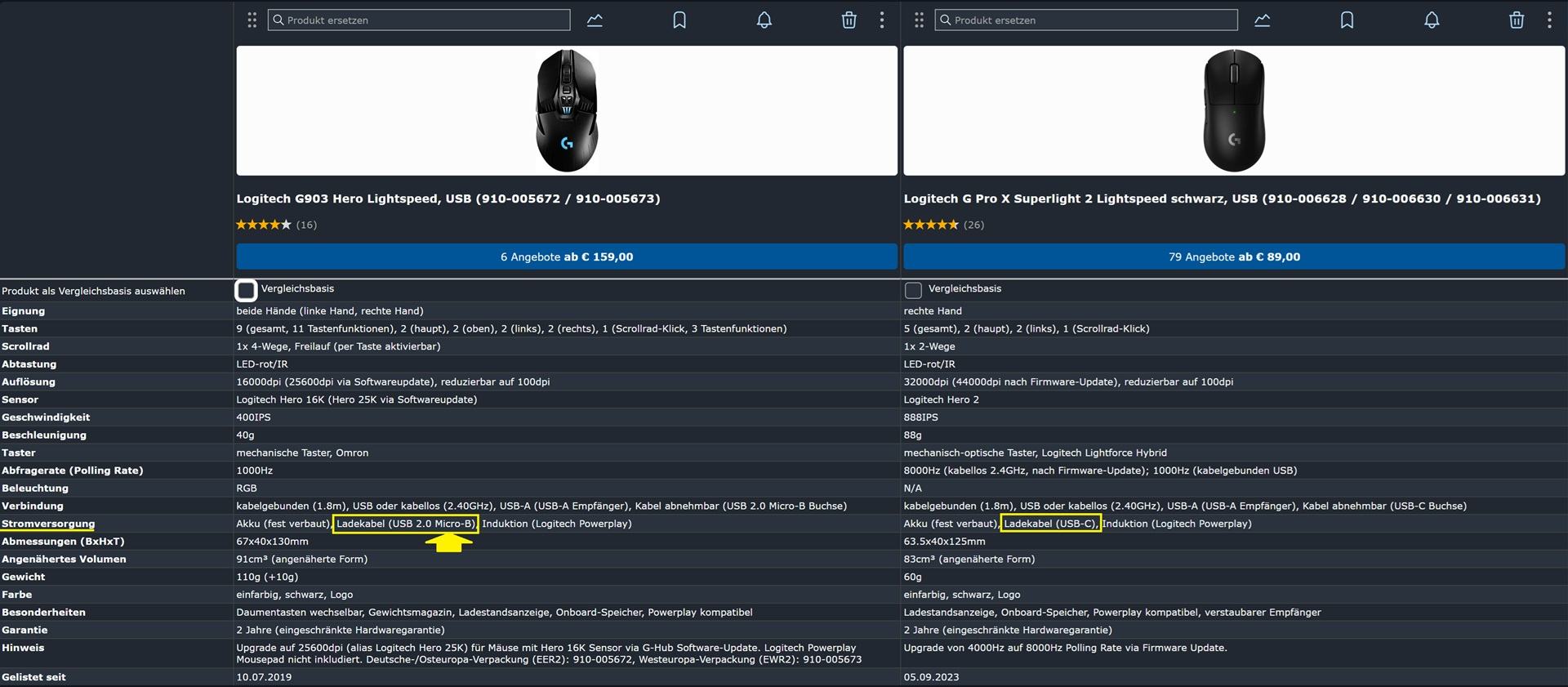This screenshot has width=1568, height=687.
Task: Click the '32000dpi (44000dpi nach Firmware-Update)' resolution cell
Action: tap(1068, 381)
